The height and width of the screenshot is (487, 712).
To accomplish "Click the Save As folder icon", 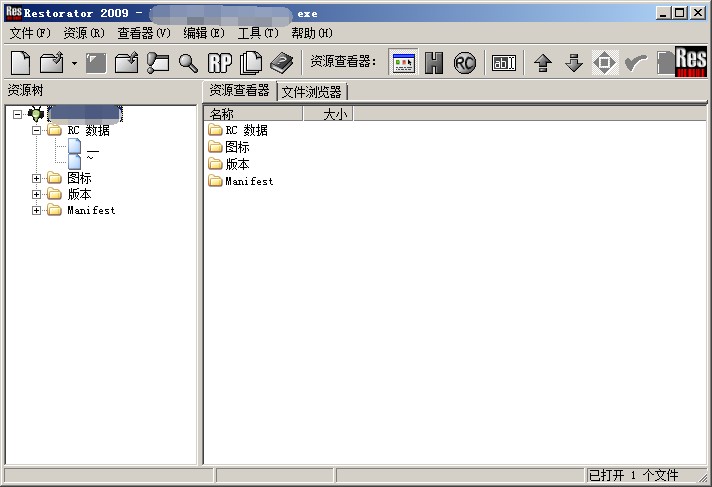I will tap(126, 63).
